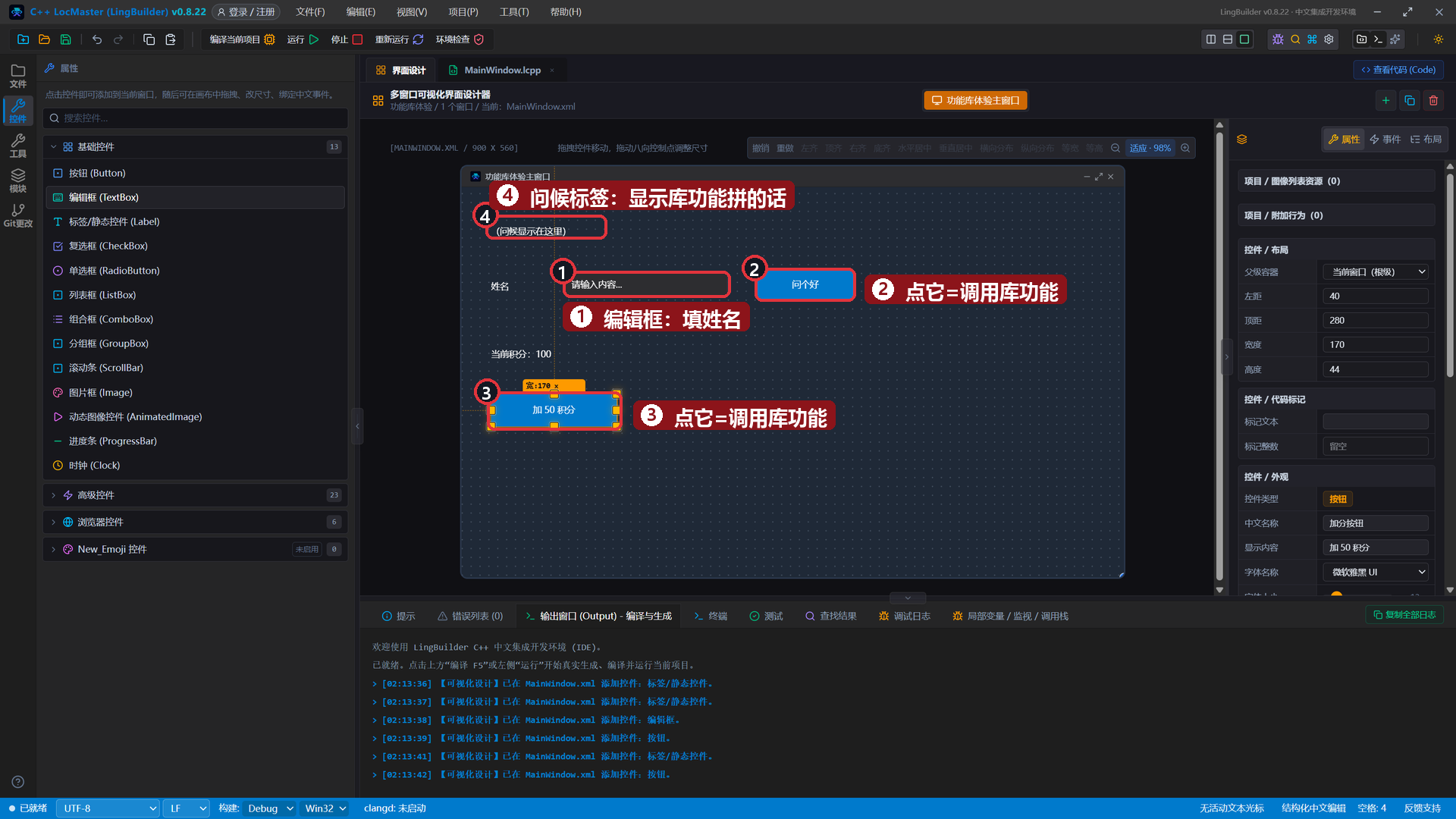Viewport: 1456px width, 819px height.
Task: Select the single pane layout
Action: [1244, 39]
